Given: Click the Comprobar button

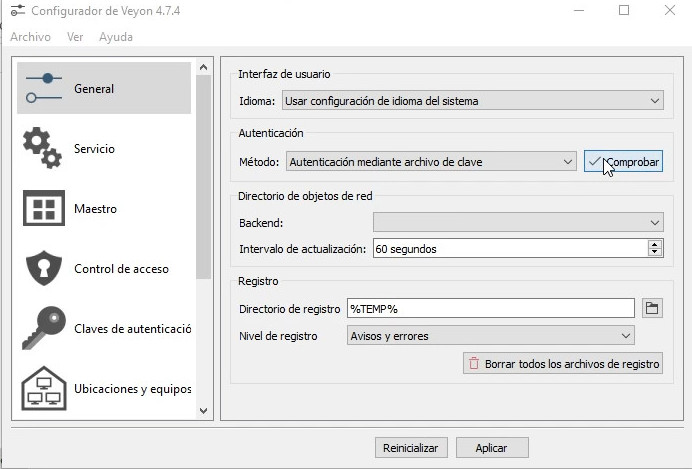Looking at the screenshot, I should (x=623, y=161).
